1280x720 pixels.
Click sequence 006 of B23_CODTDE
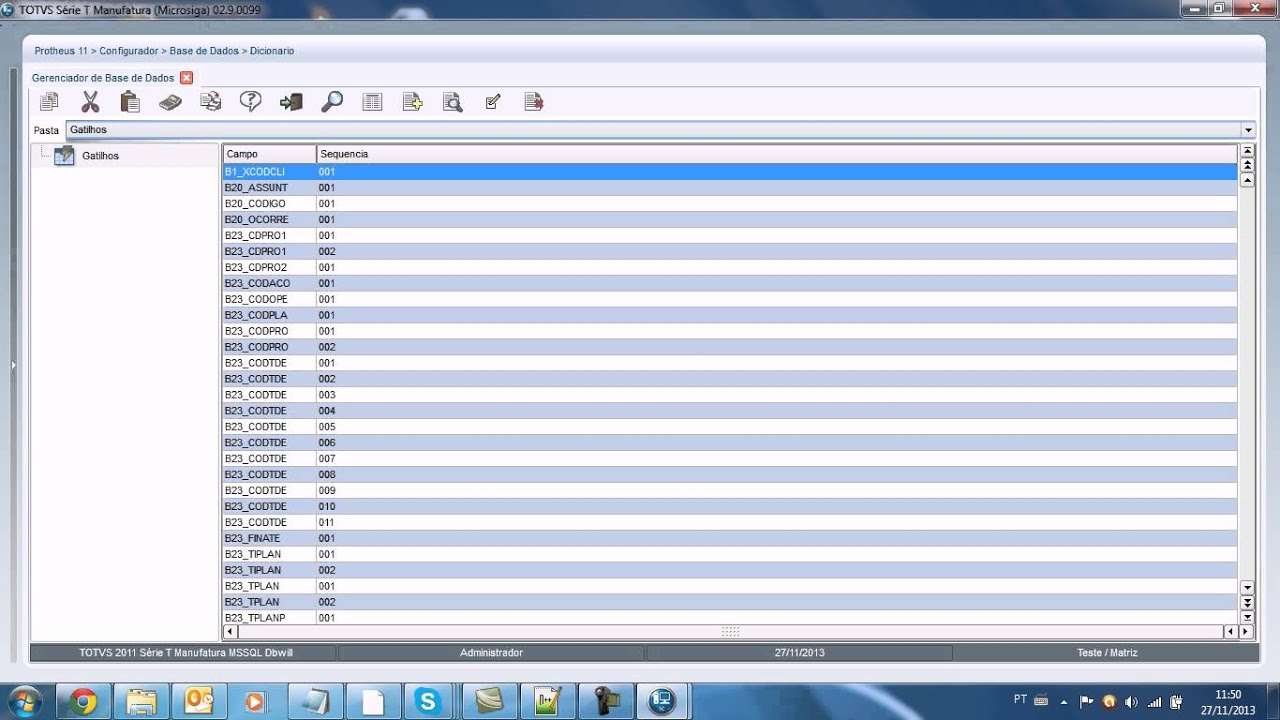pyautogui.click(x=327, y=443)
